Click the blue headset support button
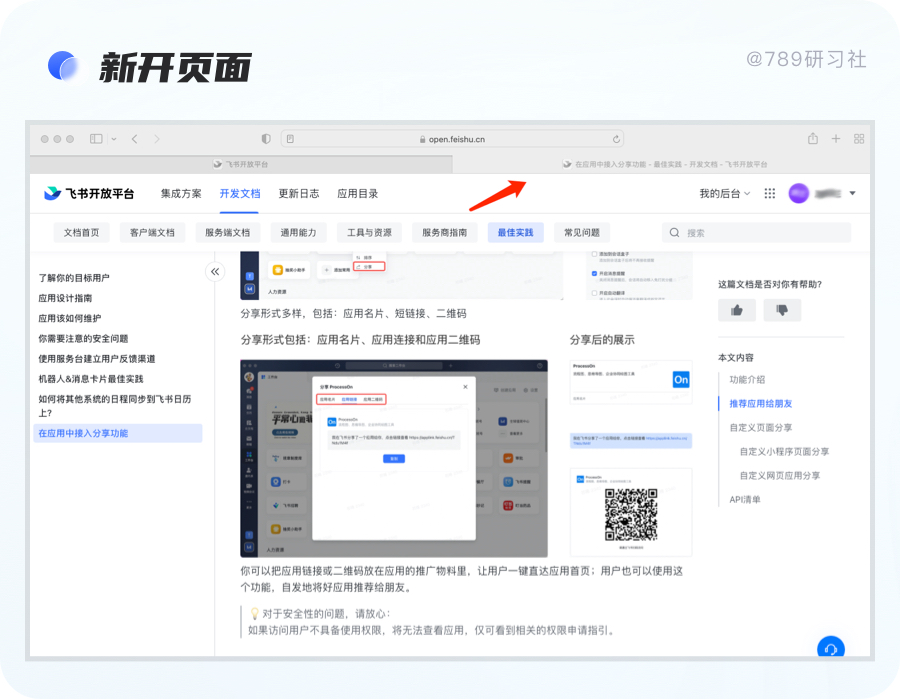This screenshot has height=699, width=900. coord(831,648)
